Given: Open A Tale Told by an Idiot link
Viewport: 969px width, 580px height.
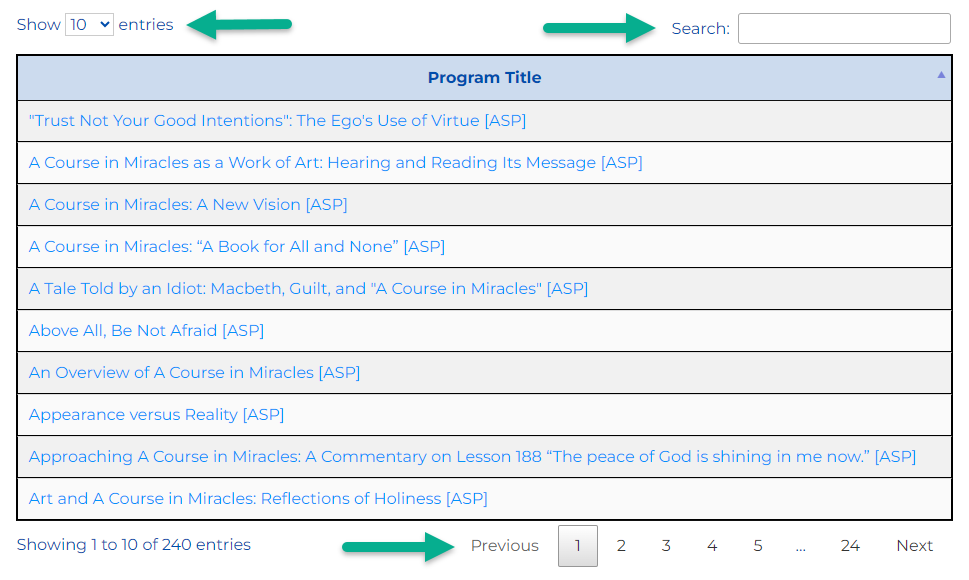Looking at the screenshot, I should 308,289.
